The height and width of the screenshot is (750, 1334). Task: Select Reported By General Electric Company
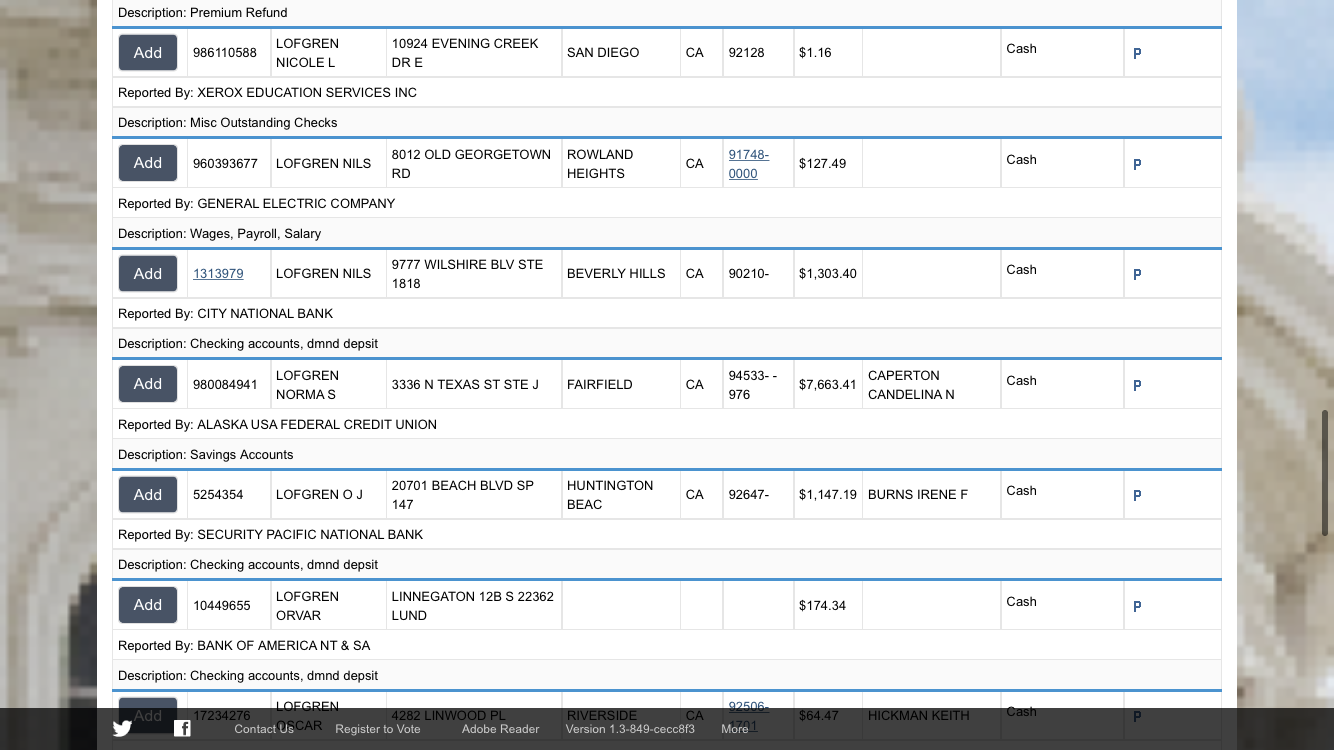coord(257,204)
